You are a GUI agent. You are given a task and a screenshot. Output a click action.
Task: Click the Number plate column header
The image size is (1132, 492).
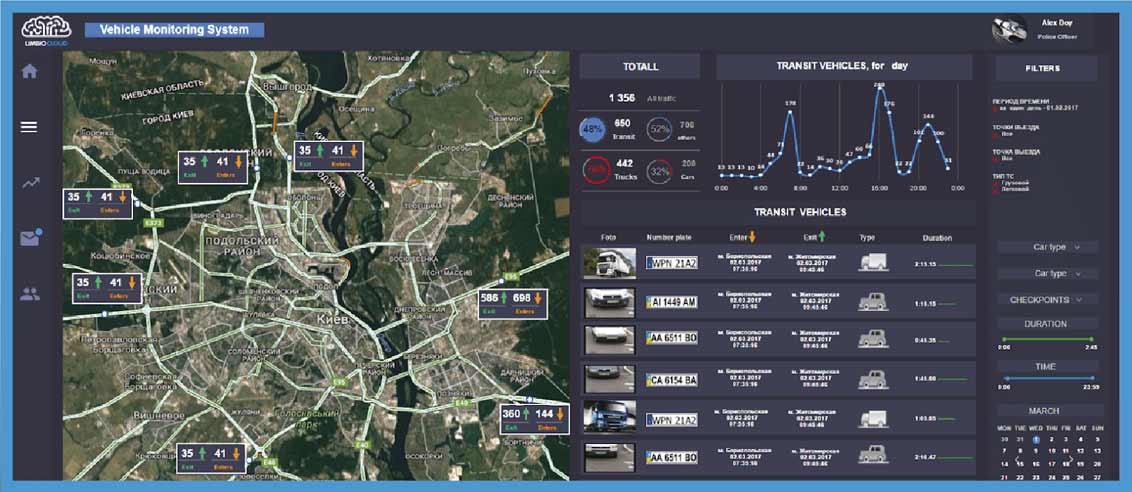coord(670,238)
